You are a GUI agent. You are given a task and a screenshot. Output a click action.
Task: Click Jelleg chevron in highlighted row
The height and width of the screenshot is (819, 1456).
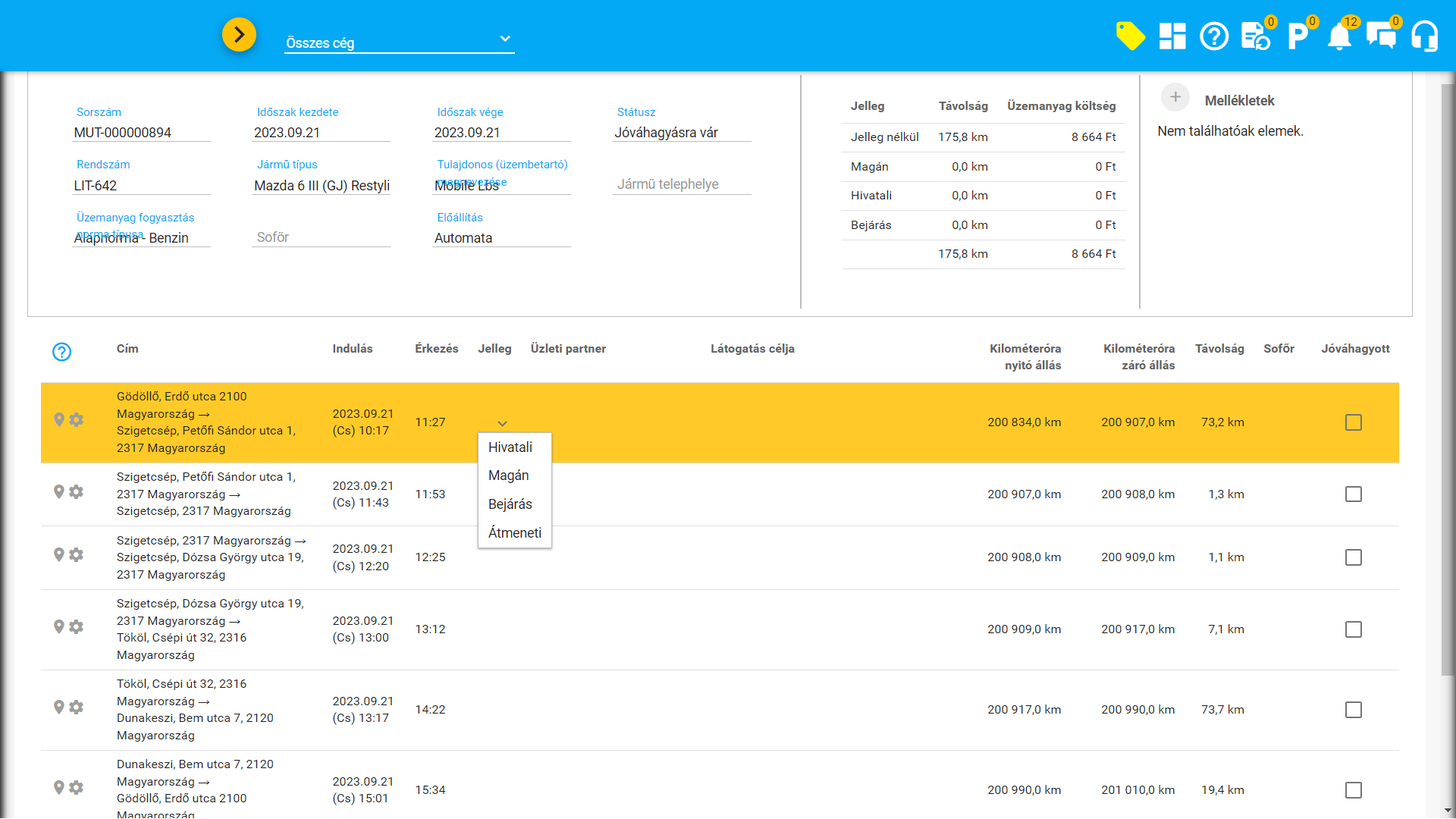point(502,423)
